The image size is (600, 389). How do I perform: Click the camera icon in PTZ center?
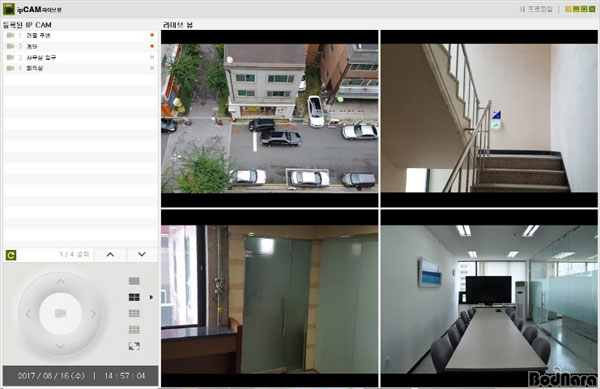coord(60,314)
